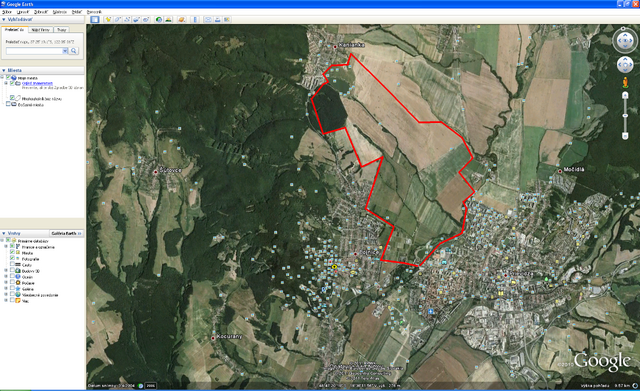The width and height of the screenshot is (640, 391).
Task: Open the Súbor menu
Action: 7,12
